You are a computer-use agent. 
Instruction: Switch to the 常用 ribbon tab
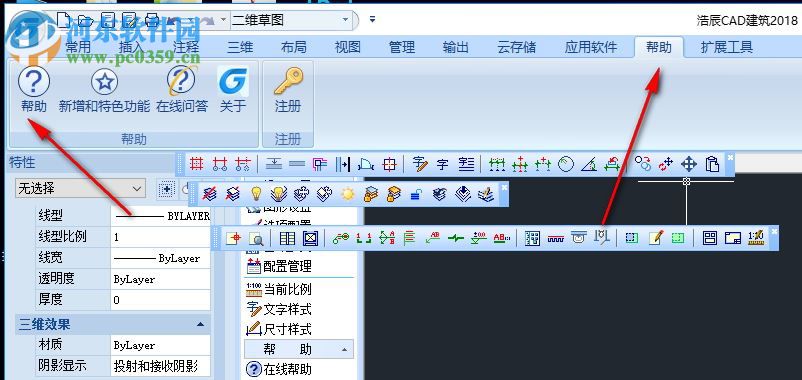78,47
